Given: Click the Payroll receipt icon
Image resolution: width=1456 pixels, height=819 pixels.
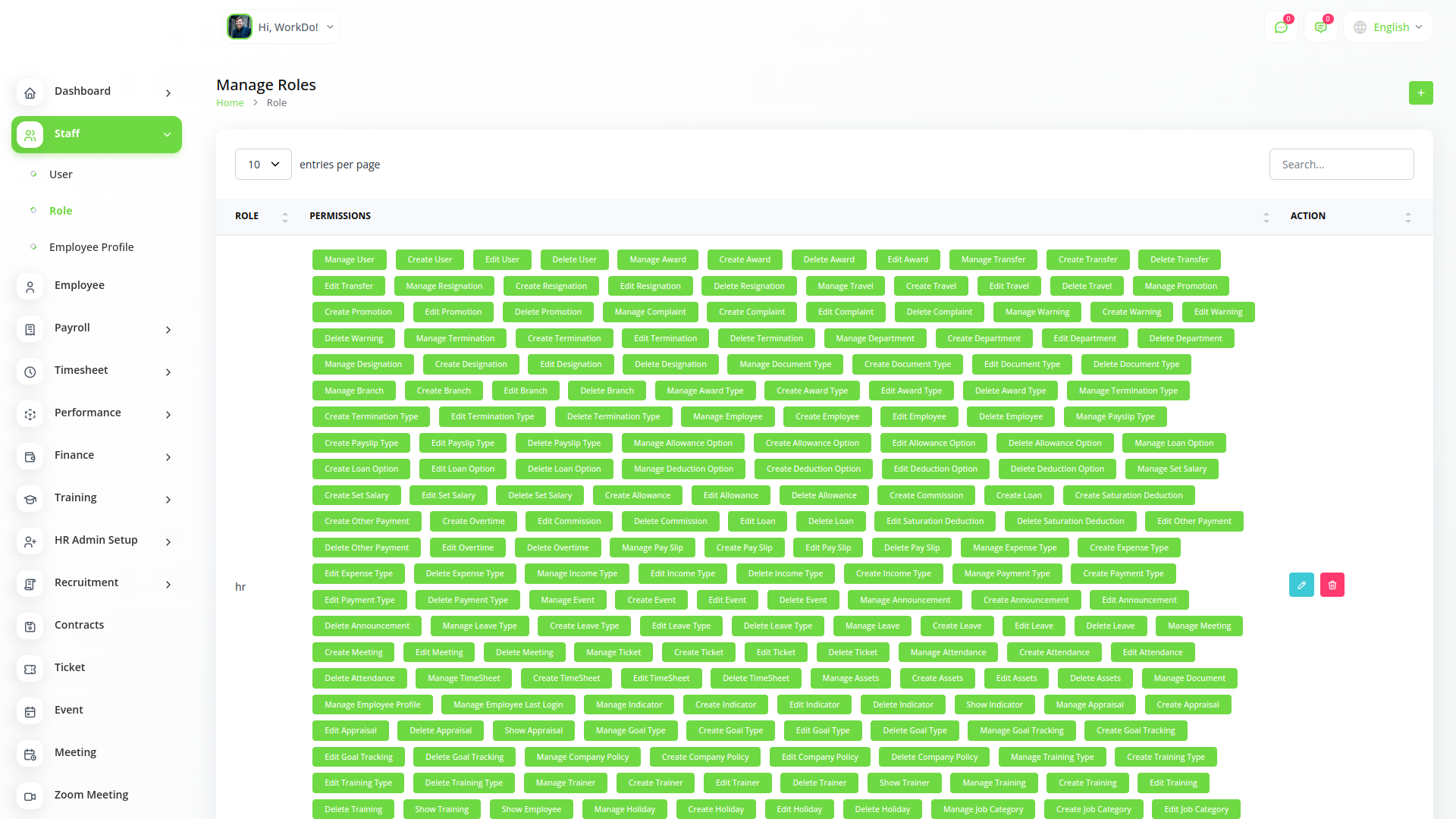Looking at the screenshot, I should click(x=30, y=329).
